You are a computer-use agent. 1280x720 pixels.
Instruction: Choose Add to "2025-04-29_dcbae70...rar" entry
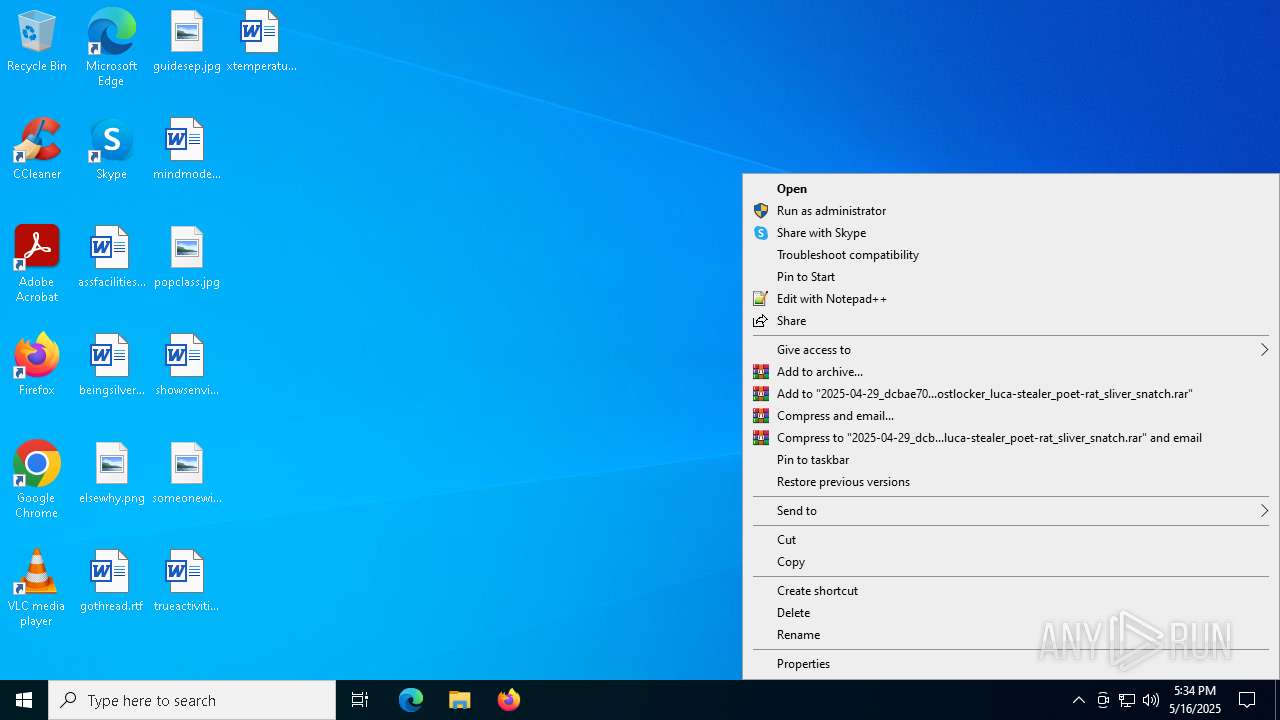[x=1011, y=394]
